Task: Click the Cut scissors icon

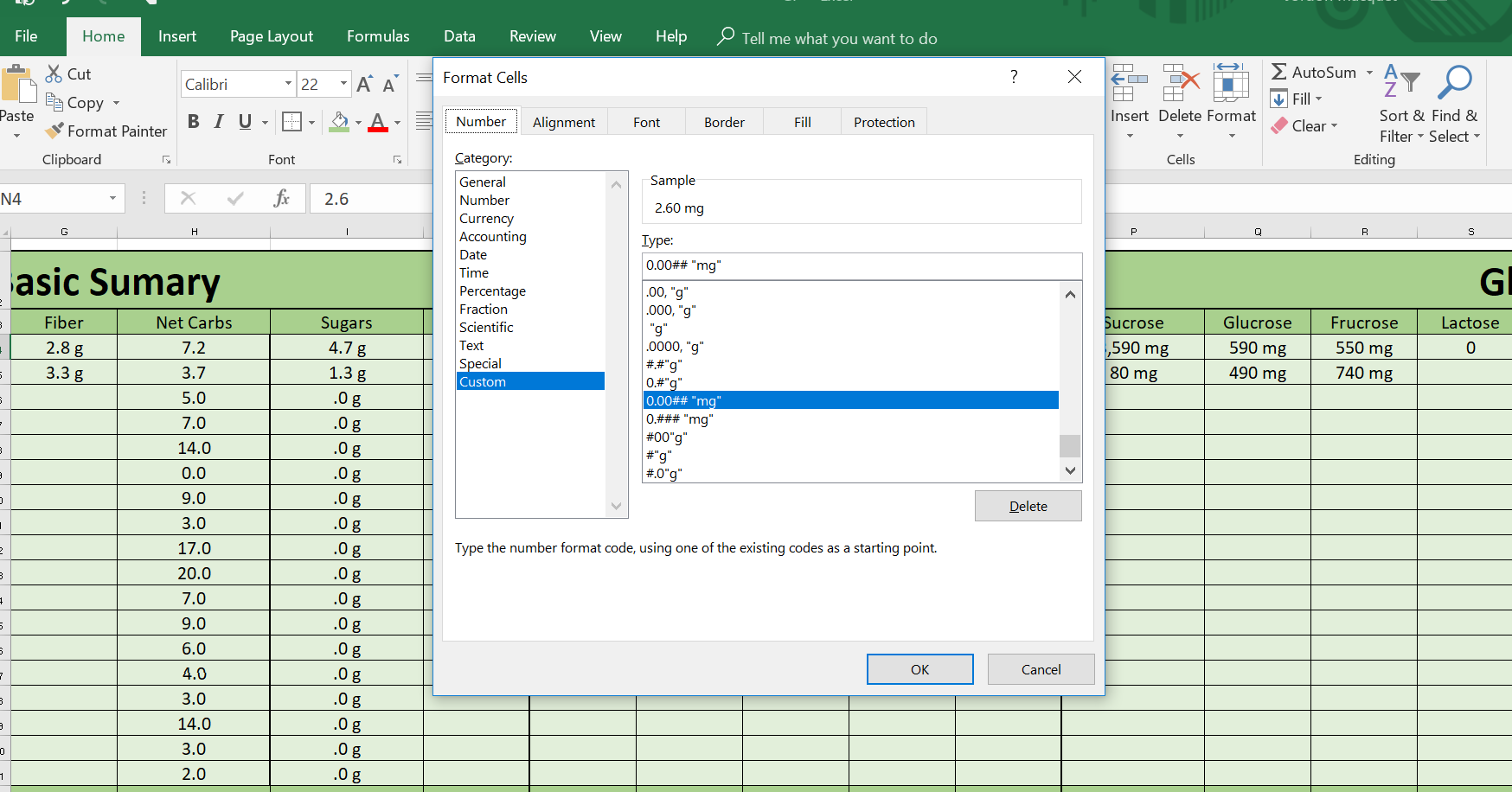Action: (54, 73)
